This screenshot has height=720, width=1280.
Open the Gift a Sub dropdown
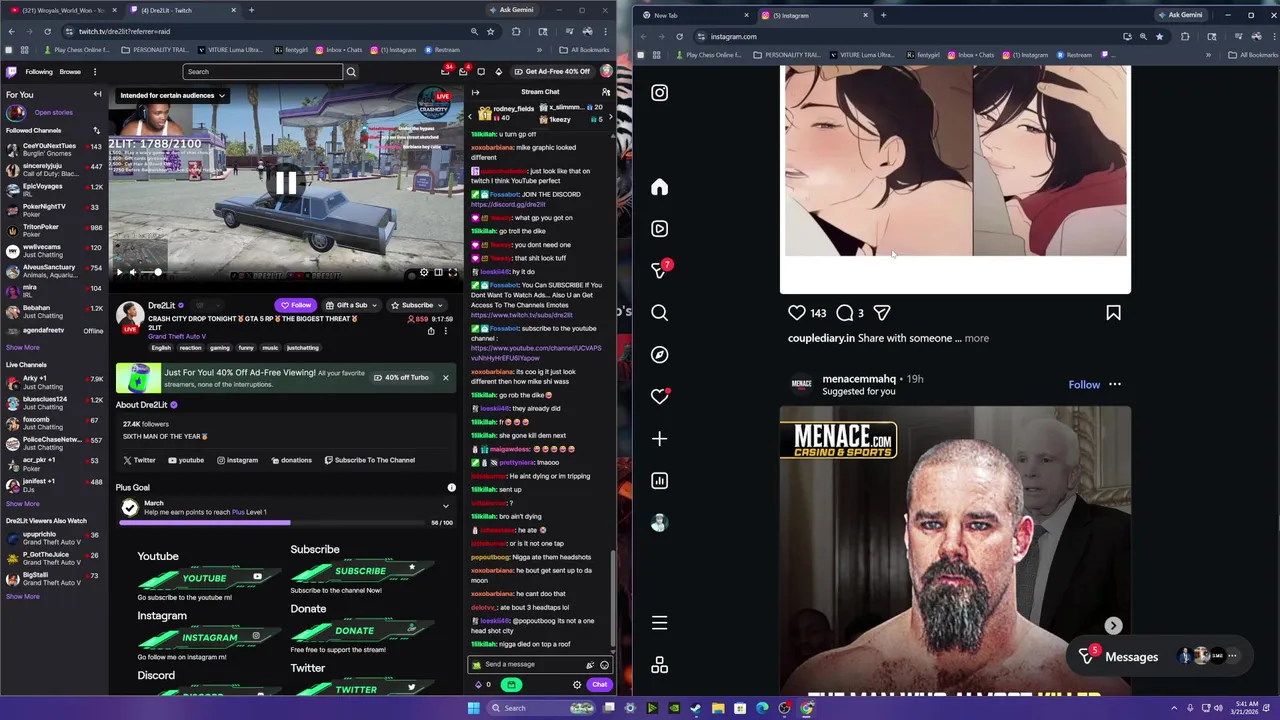[352, 305]
